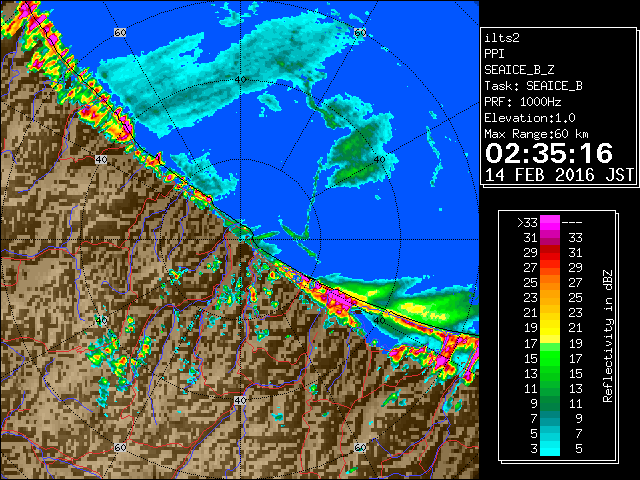Image resolution: width=640 pixels, height=480 pixels.
Task: Click the "---" legend label beside magenta
Action: pyautogui.click(x=572, y=223)
